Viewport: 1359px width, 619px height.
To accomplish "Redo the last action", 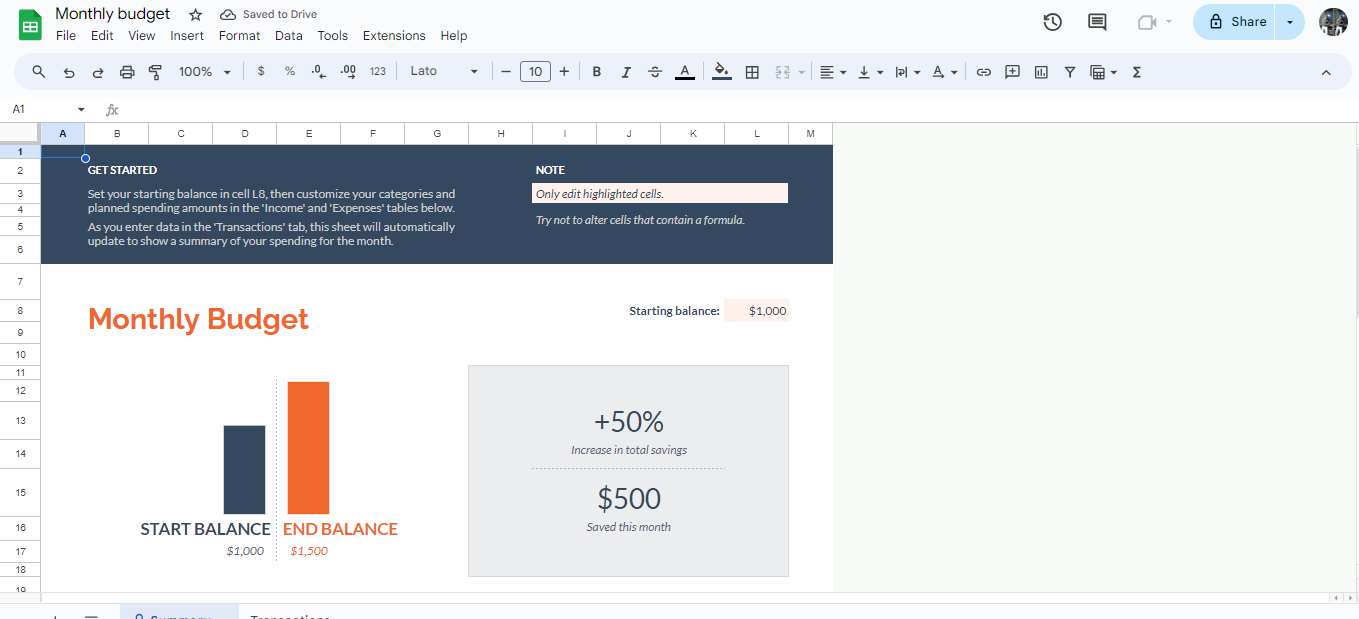I will click(x=98, y=72).
